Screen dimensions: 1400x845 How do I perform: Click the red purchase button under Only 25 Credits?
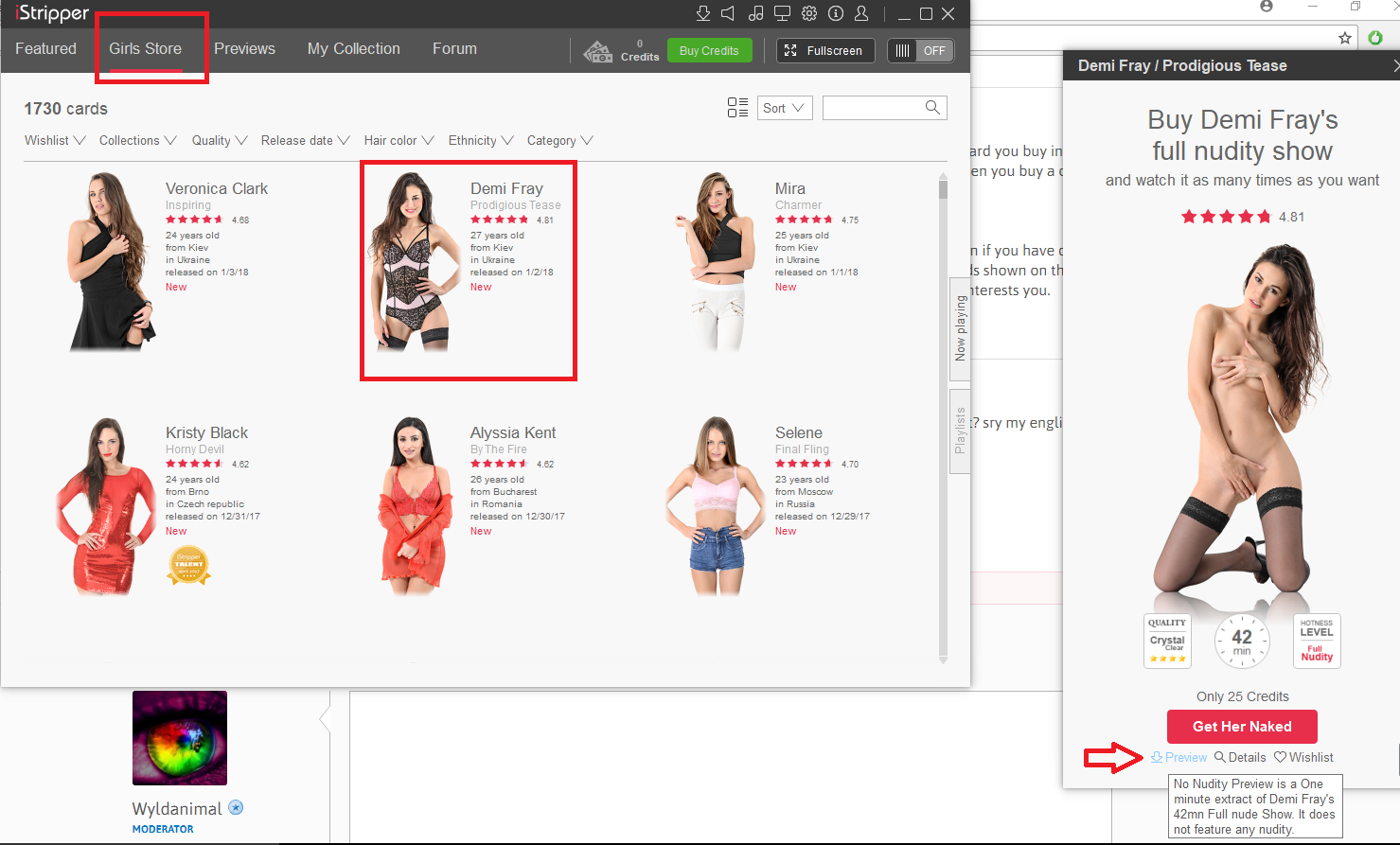click(x=1242, y=727)
